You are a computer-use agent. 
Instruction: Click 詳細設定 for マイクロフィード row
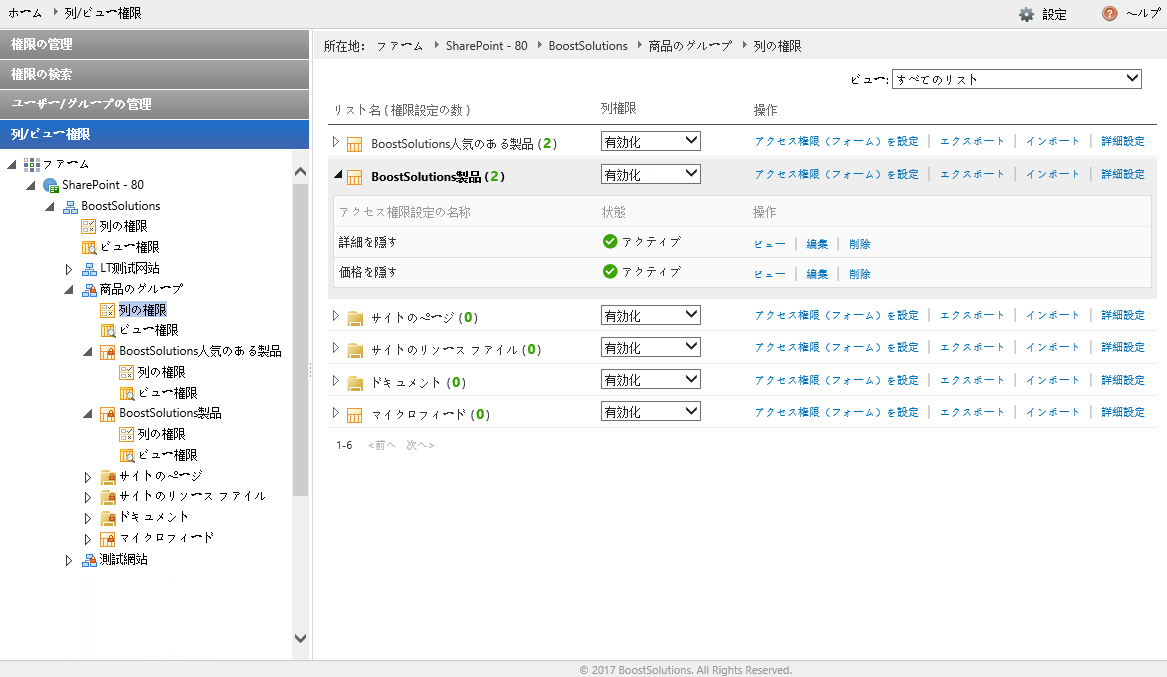tap(1123, 412)
